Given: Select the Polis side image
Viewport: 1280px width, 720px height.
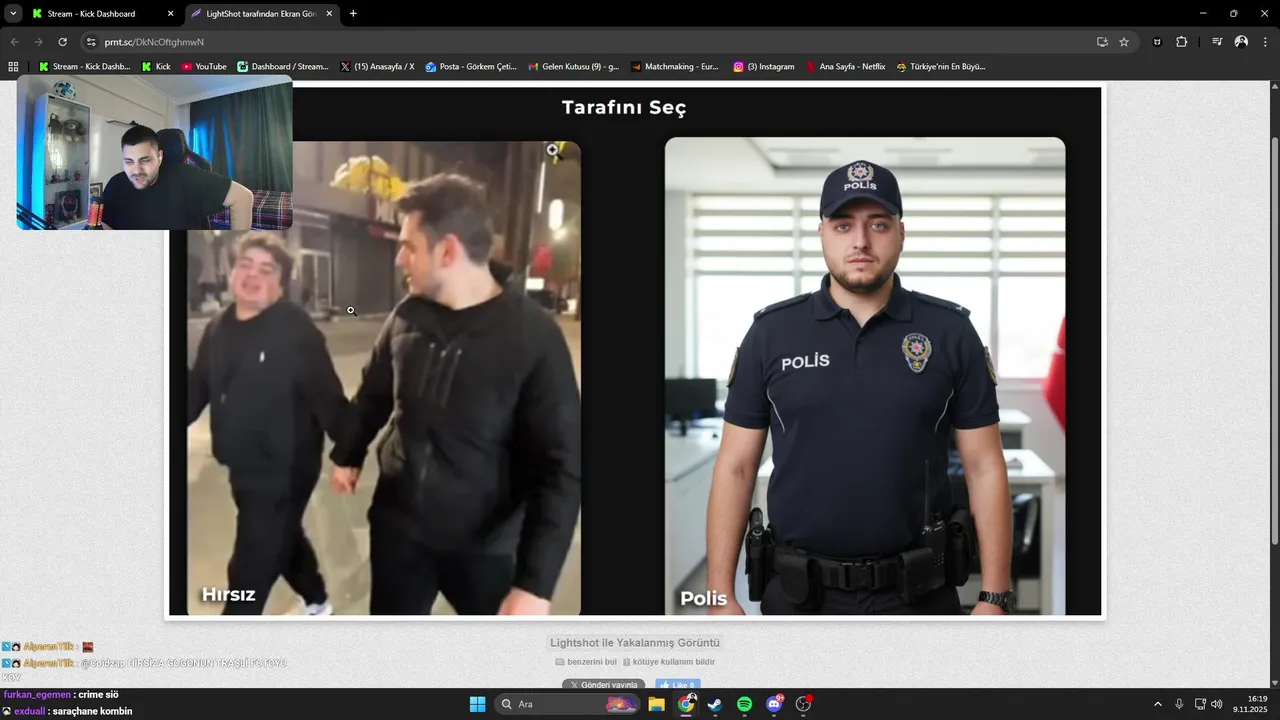Looking at the screenshot, I should coord(865,376).
